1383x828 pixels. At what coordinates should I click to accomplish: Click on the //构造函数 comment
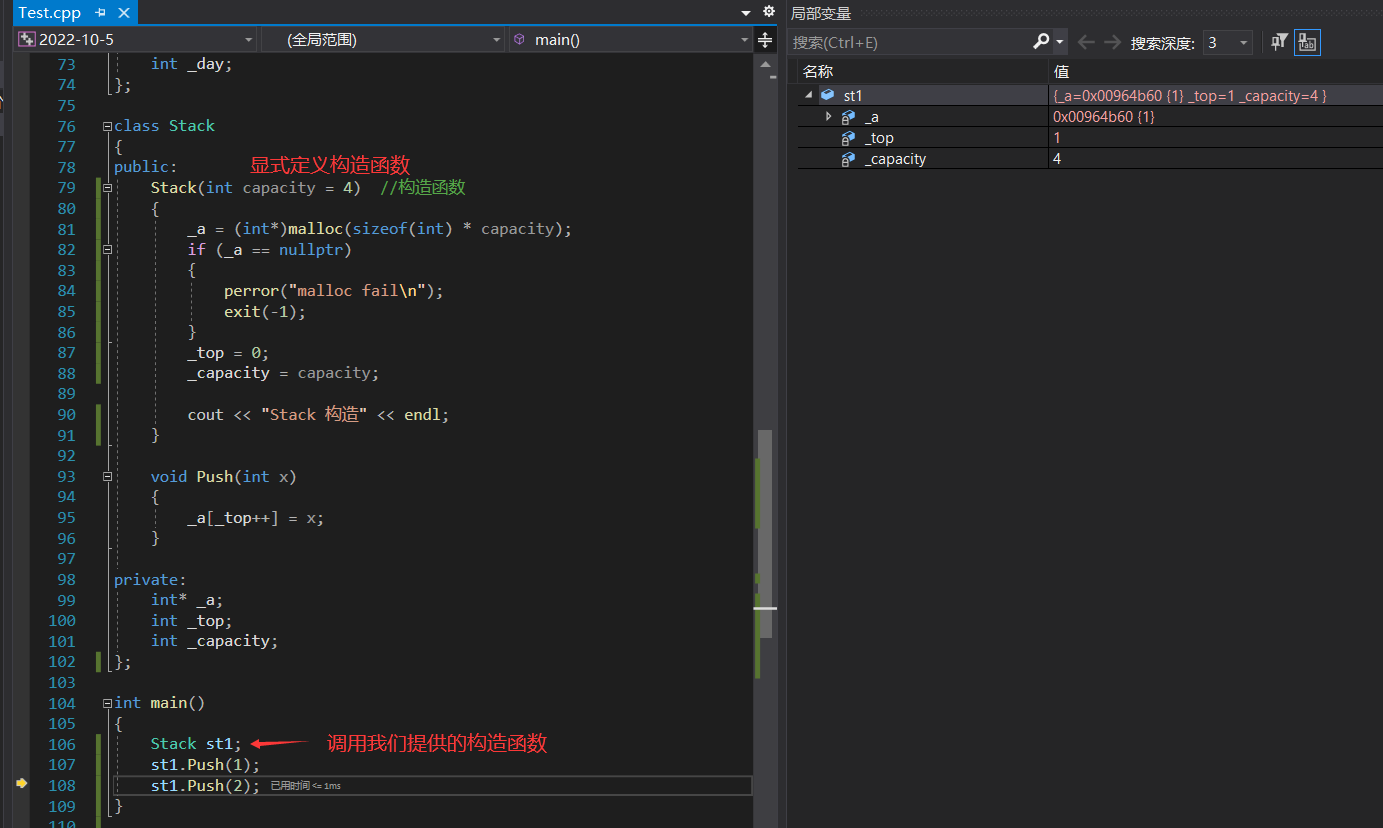423,188
